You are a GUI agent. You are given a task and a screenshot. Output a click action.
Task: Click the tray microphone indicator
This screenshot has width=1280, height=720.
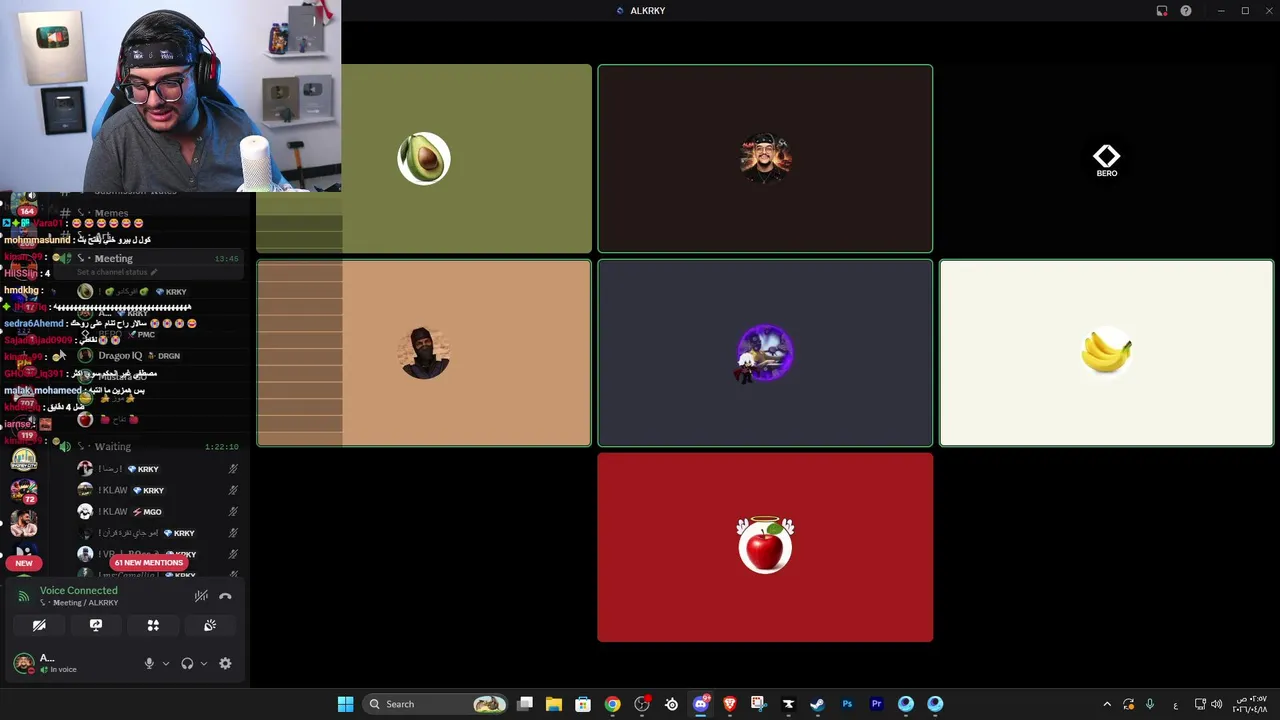click(1150, 704)
